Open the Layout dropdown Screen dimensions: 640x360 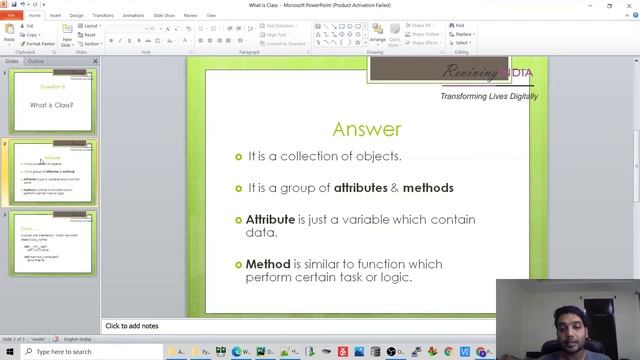pyautogui.click(x=89, y=26)
